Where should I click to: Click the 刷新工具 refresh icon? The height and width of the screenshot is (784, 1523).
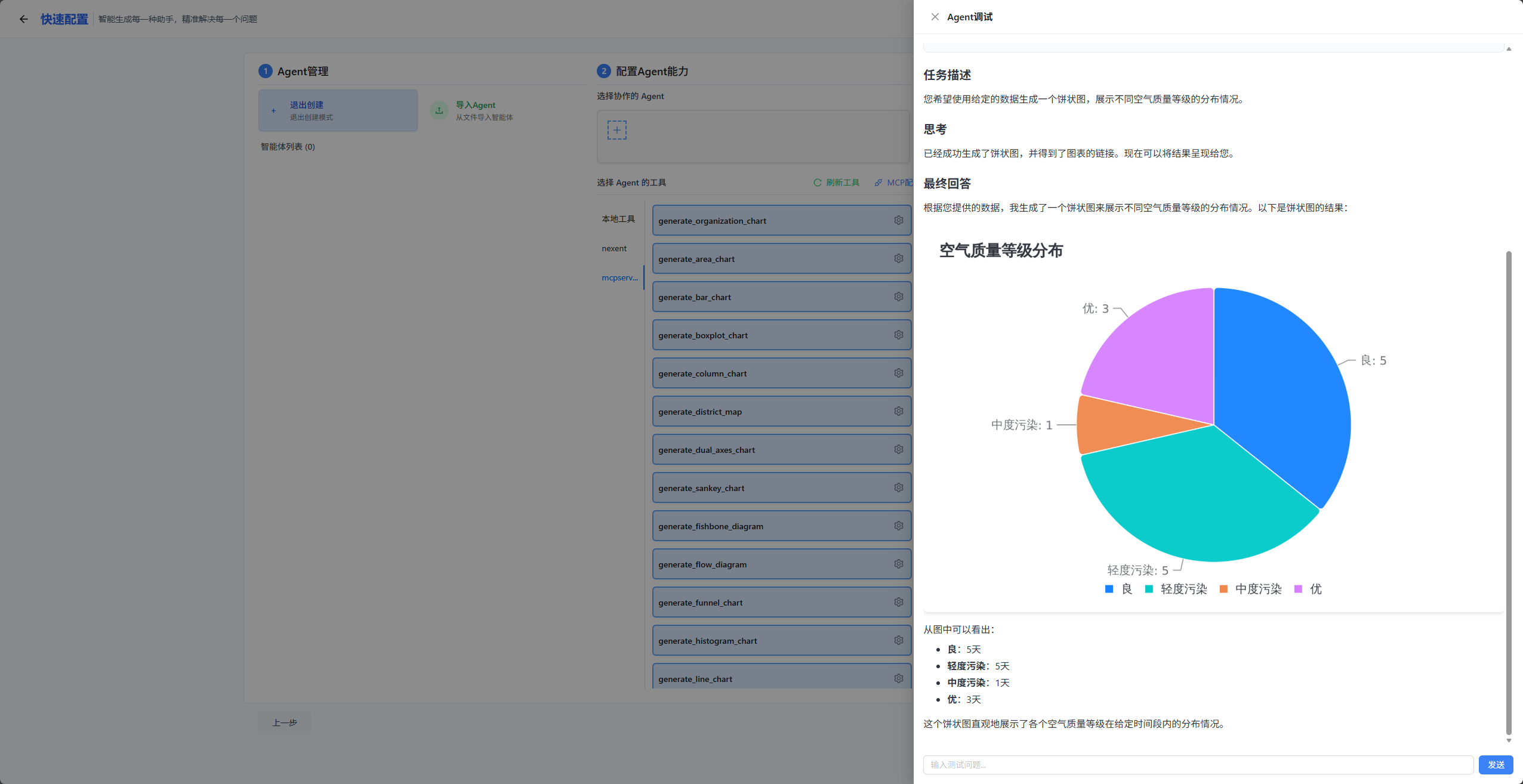point(818,183)
